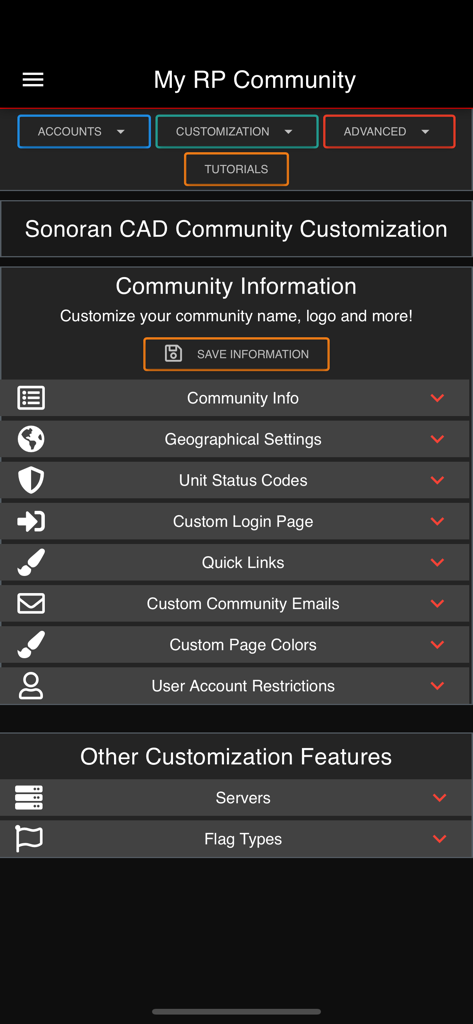Viewport: 473px width, 1024px height.
Task: Expand the Flag Types chevron
Action: tap(440, 839)
